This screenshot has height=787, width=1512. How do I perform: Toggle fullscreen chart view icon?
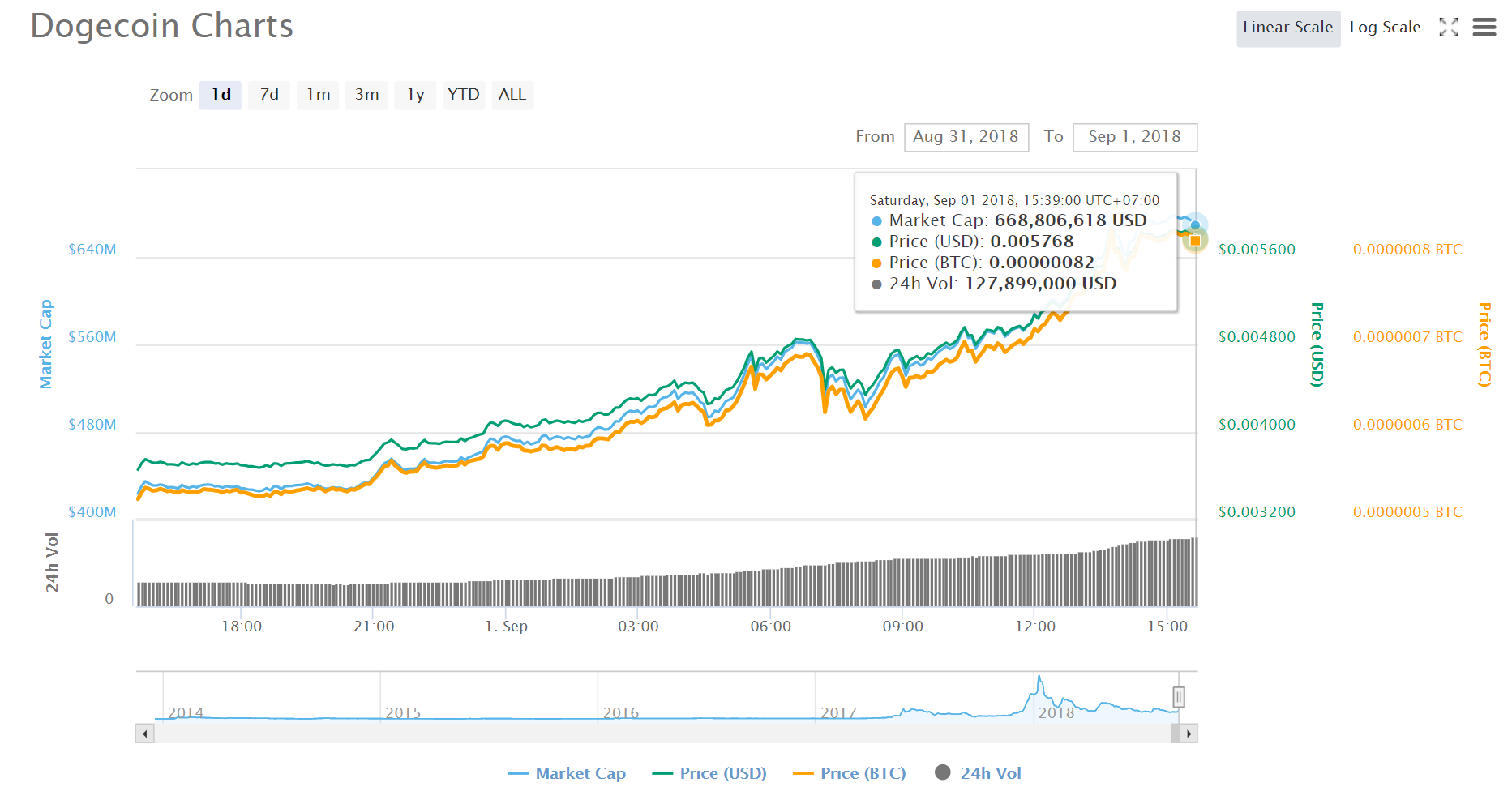[x=1449, y=28]
